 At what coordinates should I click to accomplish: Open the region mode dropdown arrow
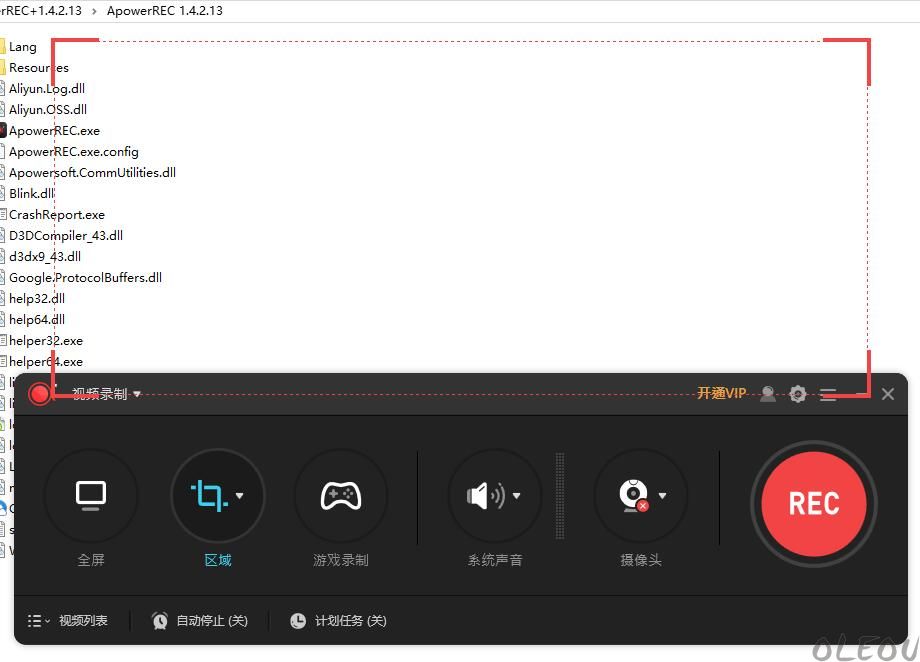coord(239,496)
